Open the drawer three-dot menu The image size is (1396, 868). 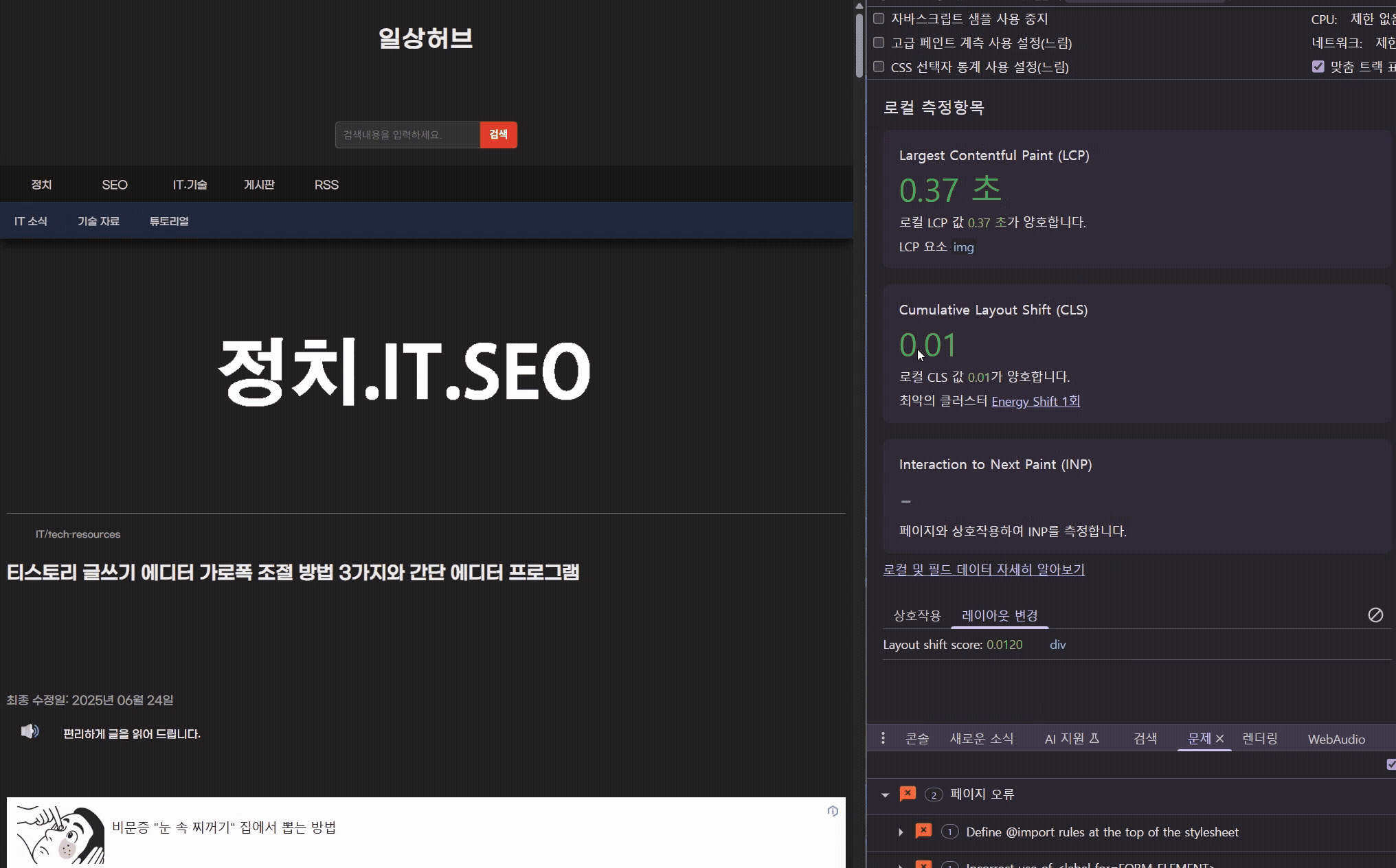883,738
